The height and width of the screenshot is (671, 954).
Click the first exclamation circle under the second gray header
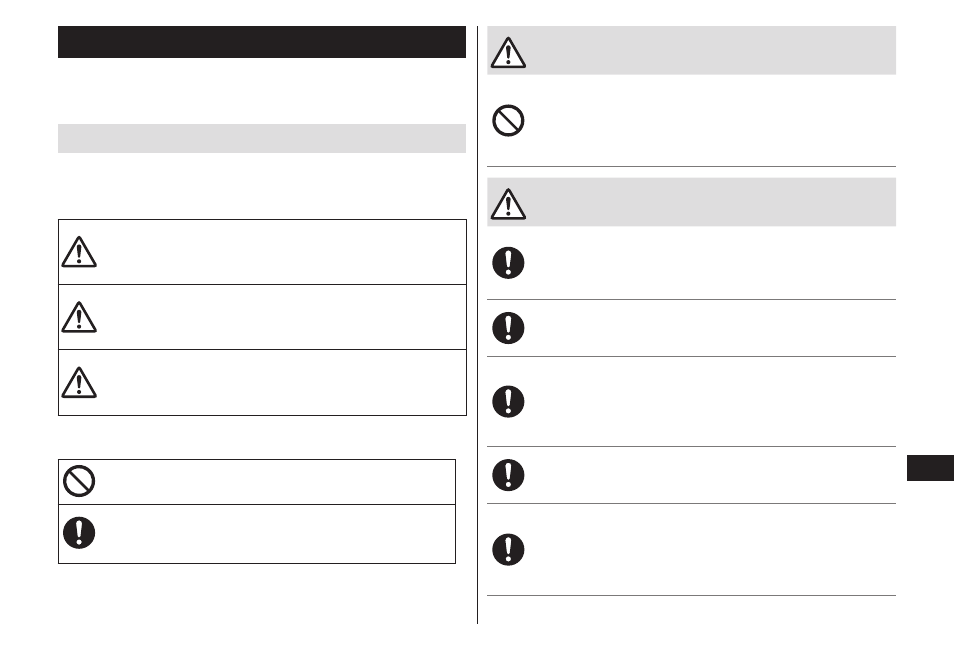508,263
